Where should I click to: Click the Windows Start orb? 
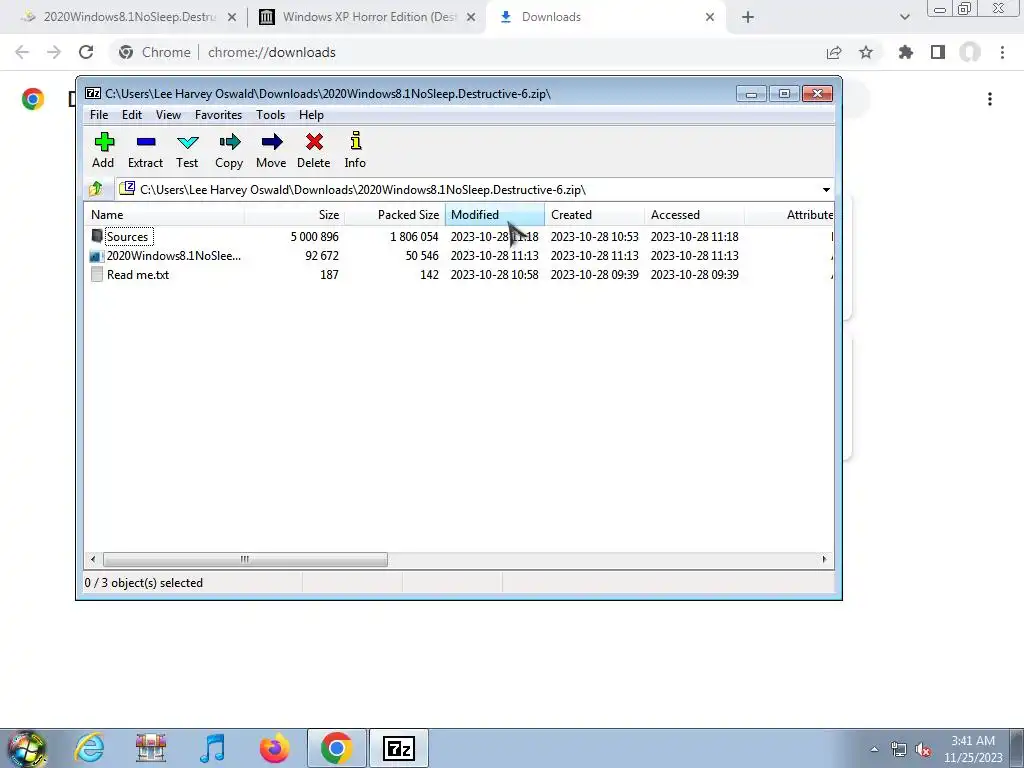pos(26,748)
